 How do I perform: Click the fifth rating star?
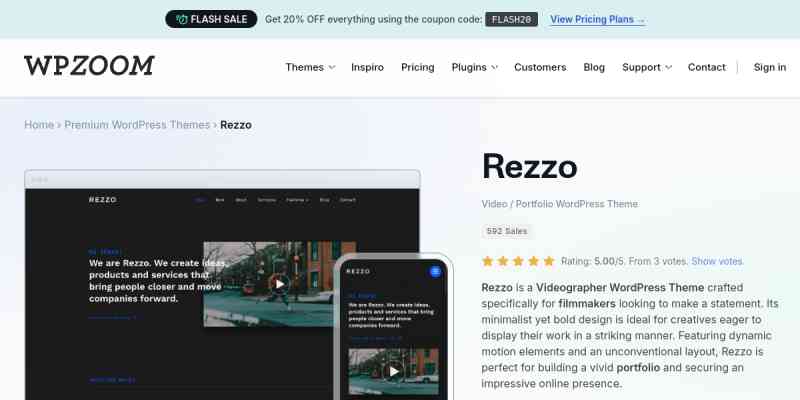click(x=549, y=261)
